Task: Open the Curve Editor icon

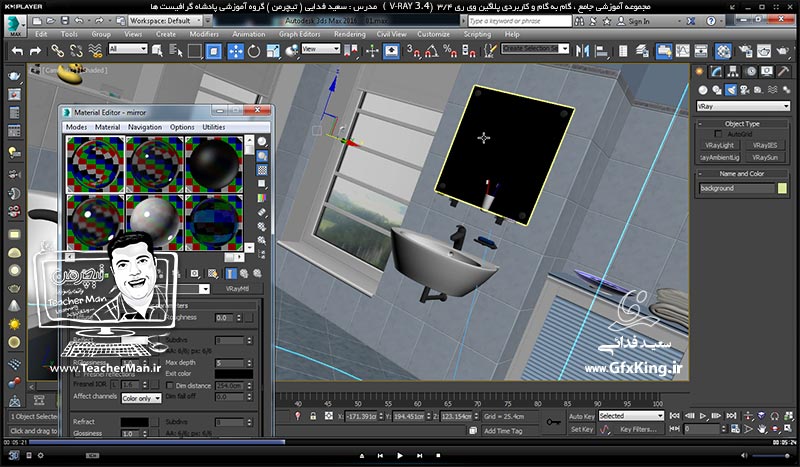Action: (x=683, y=51)
